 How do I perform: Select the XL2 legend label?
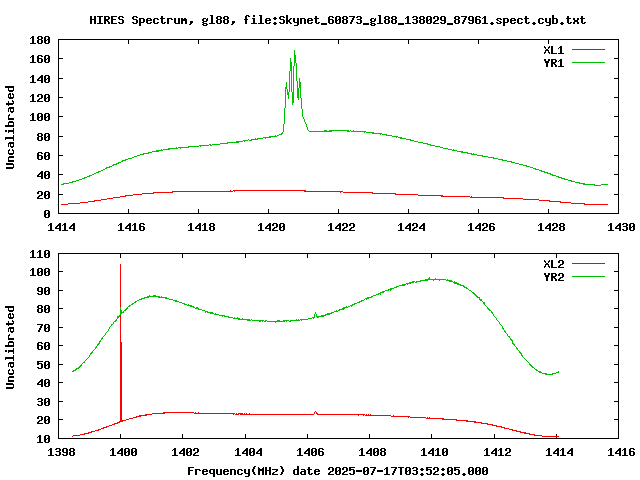point(553,264)
